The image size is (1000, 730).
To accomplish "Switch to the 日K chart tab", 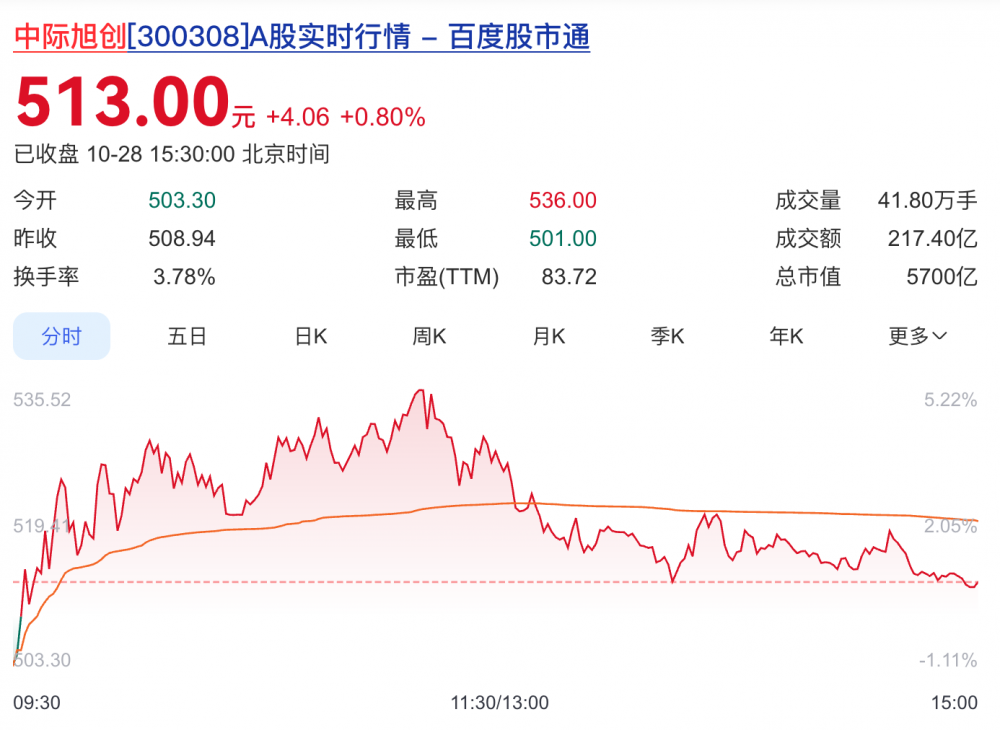I will [x=310, y=336].
